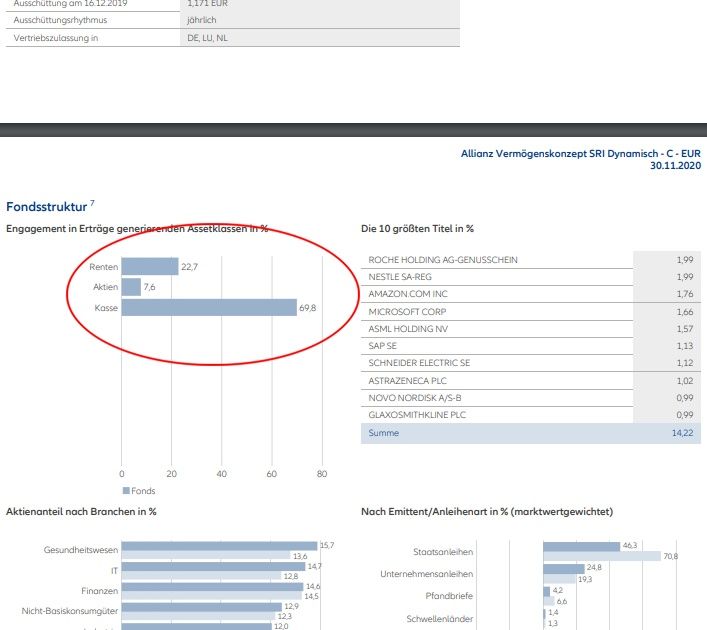Click the Summe value 14,22
707x630 pixels.
tap(683, 433)
